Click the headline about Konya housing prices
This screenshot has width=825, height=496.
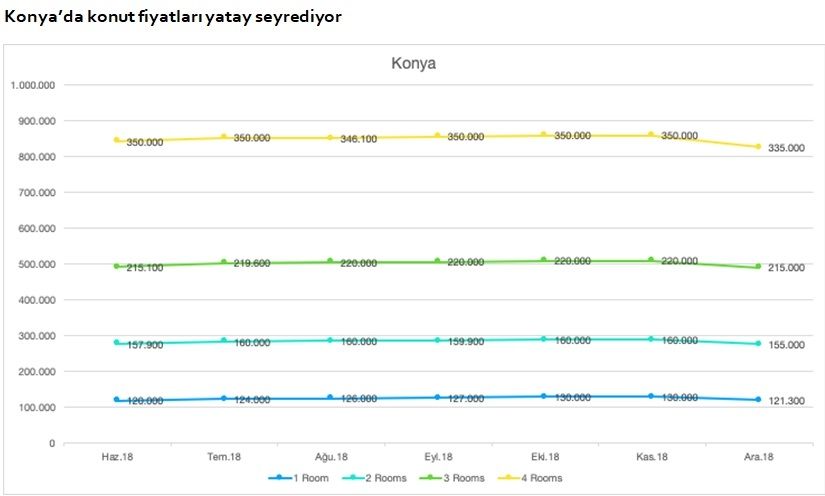click(173, 17)
